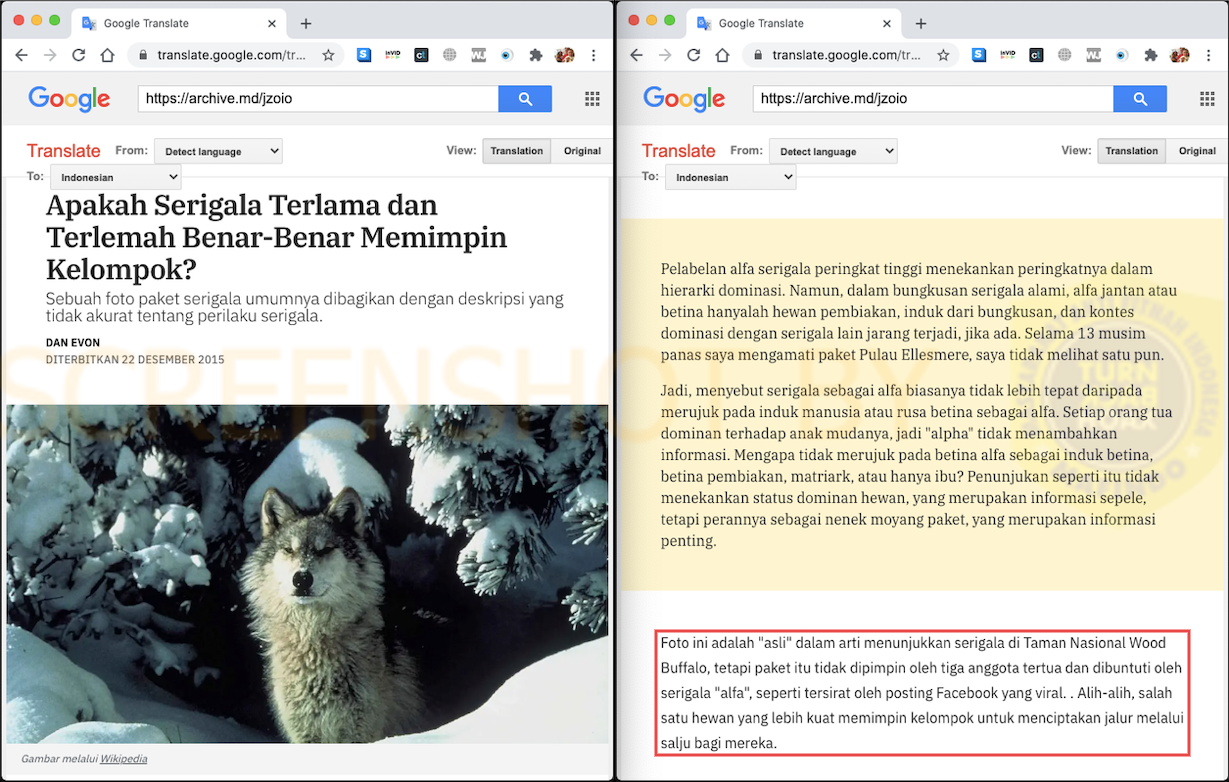The image size is (1229, 782).
Task: Click the Wikipedia link under the wolf image
Action: 123,759
